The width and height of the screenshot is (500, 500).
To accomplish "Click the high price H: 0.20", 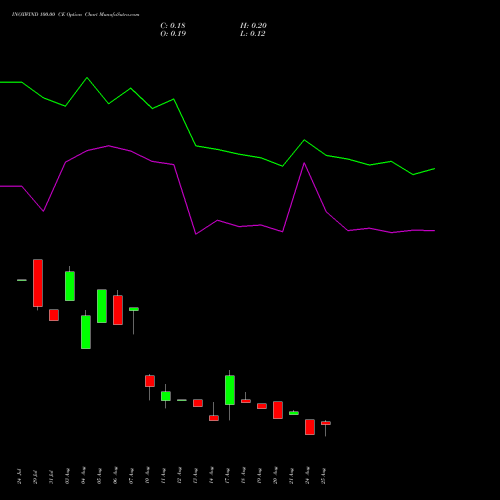I will tap(253, 26).
